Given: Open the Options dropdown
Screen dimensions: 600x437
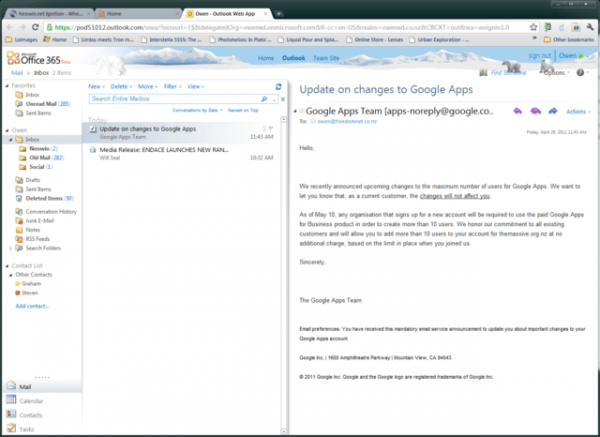Looking at the screenshot, I should (556, 73).
